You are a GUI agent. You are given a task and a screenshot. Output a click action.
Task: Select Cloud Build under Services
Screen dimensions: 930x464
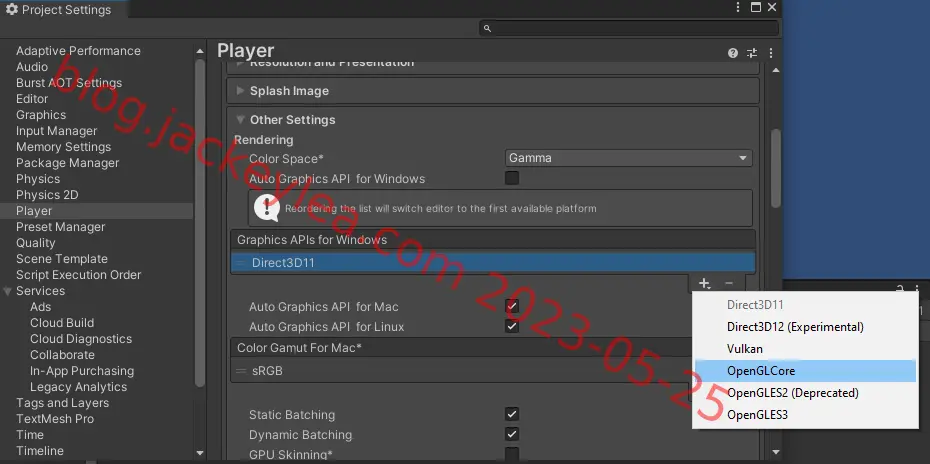point(62,323)
